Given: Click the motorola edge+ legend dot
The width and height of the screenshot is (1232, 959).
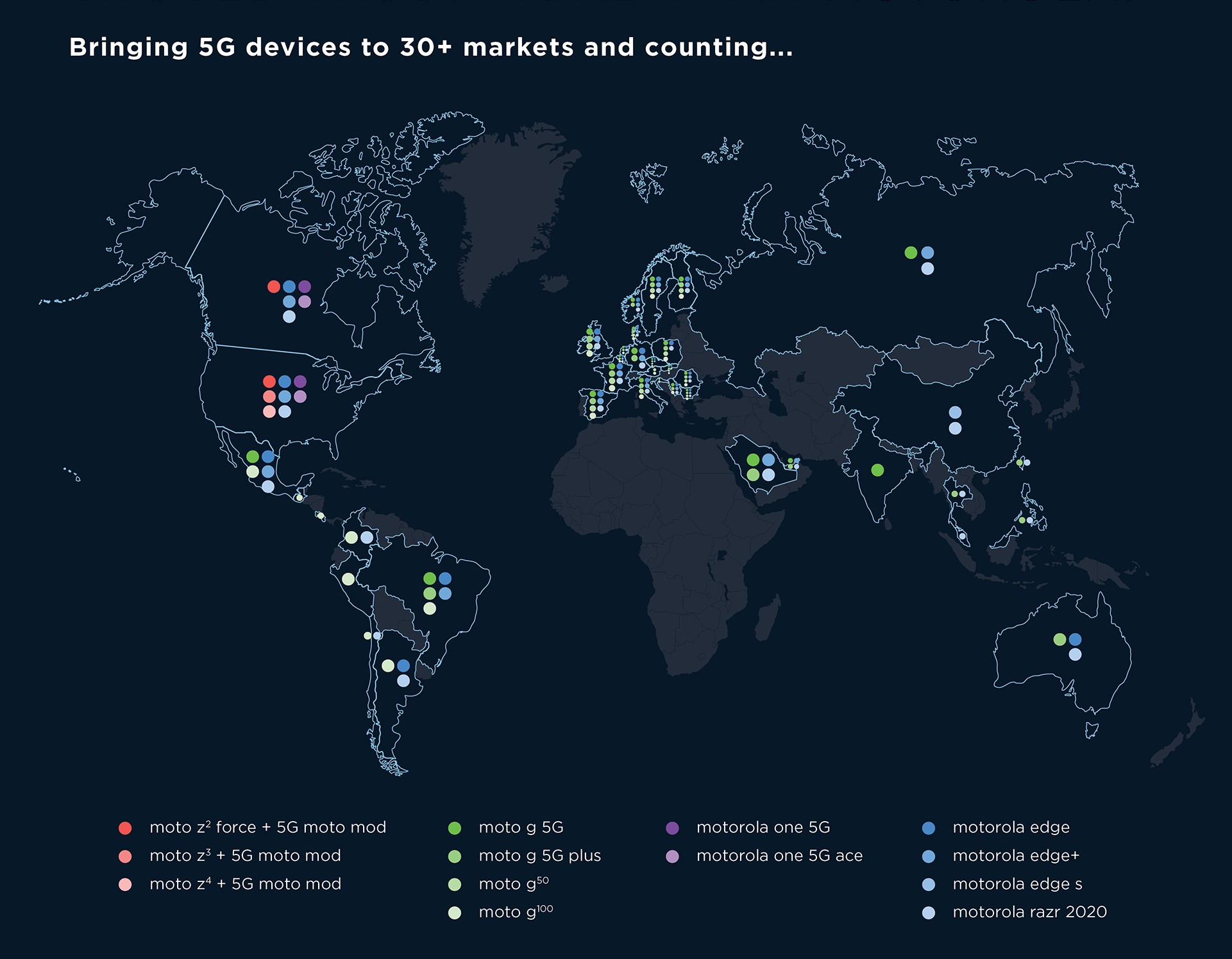Looking at the screenshot, I should pos(928,856).
